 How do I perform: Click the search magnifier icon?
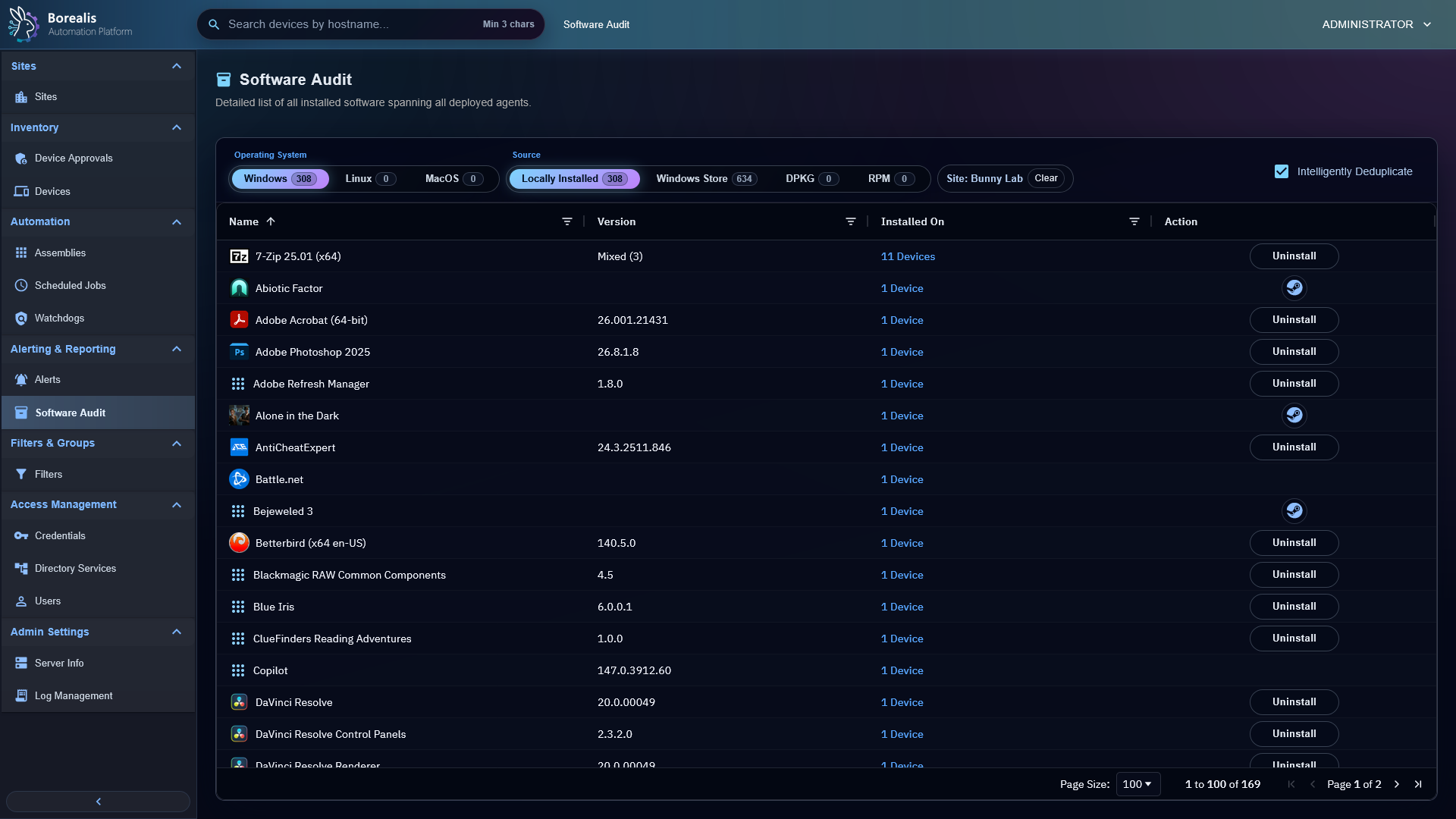coord(214,24)
